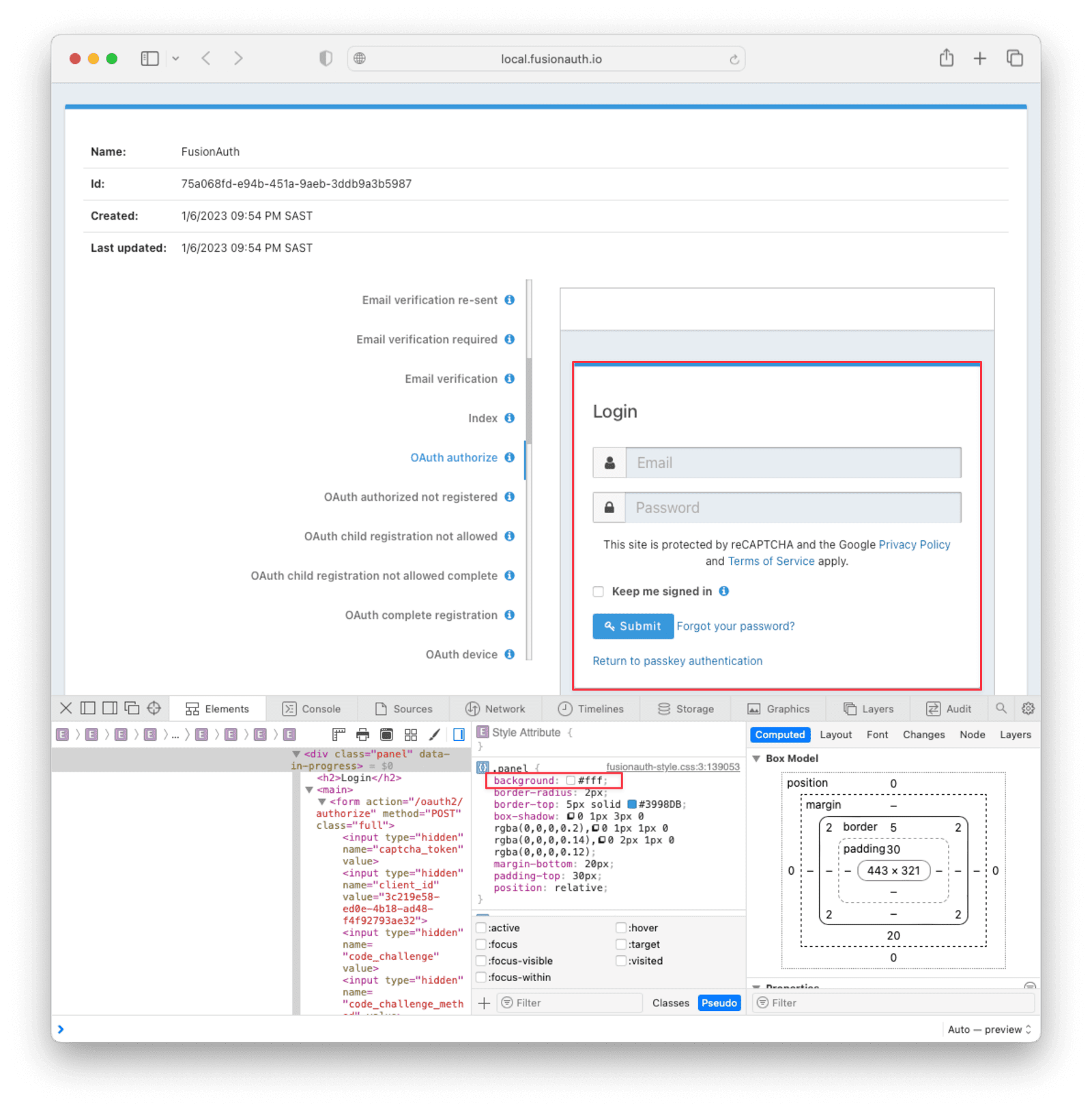This screenshot has height=1110, width=1092.
Task: Reload the page from address bar
Action: [x=734, y=59]
